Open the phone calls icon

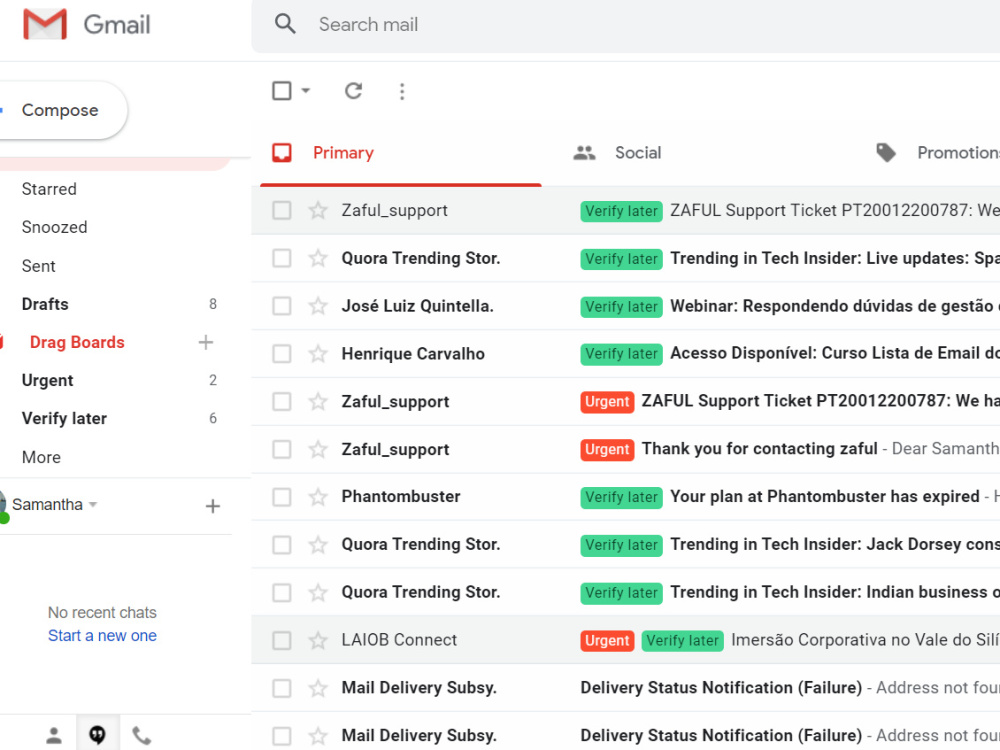tap(141, 735)
